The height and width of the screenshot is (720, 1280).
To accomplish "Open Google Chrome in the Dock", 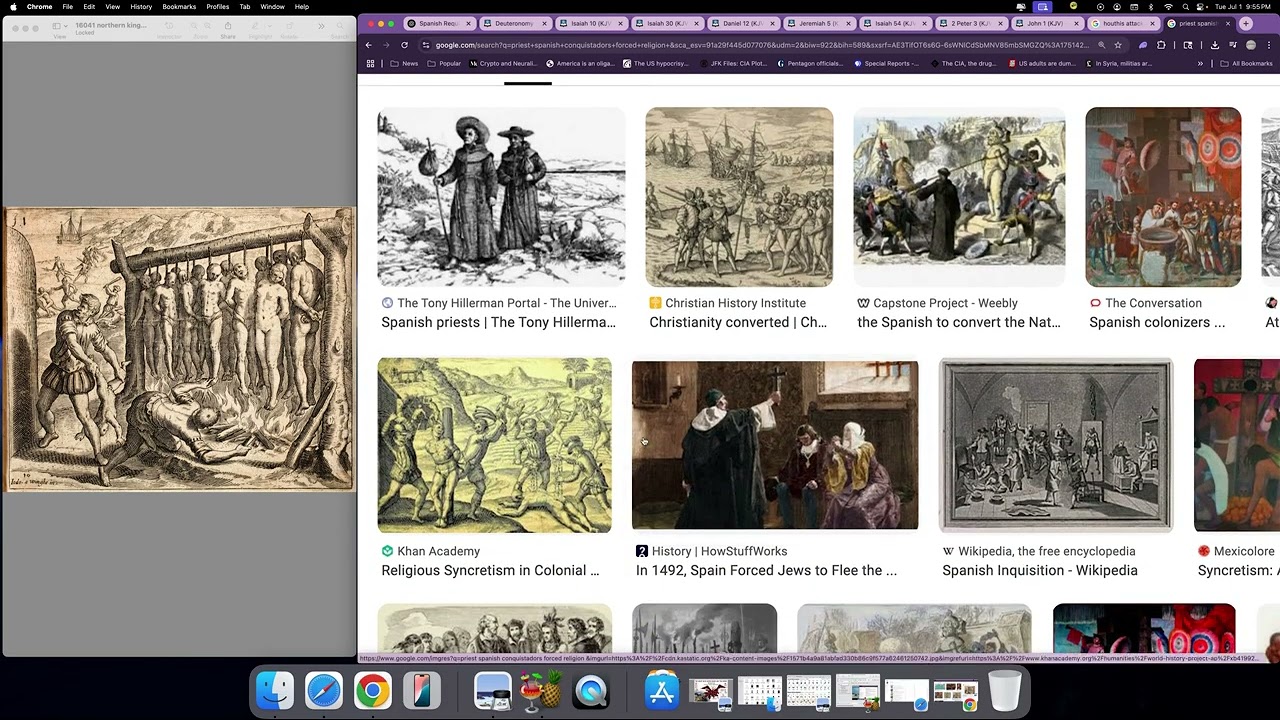I will click(372, 691).
